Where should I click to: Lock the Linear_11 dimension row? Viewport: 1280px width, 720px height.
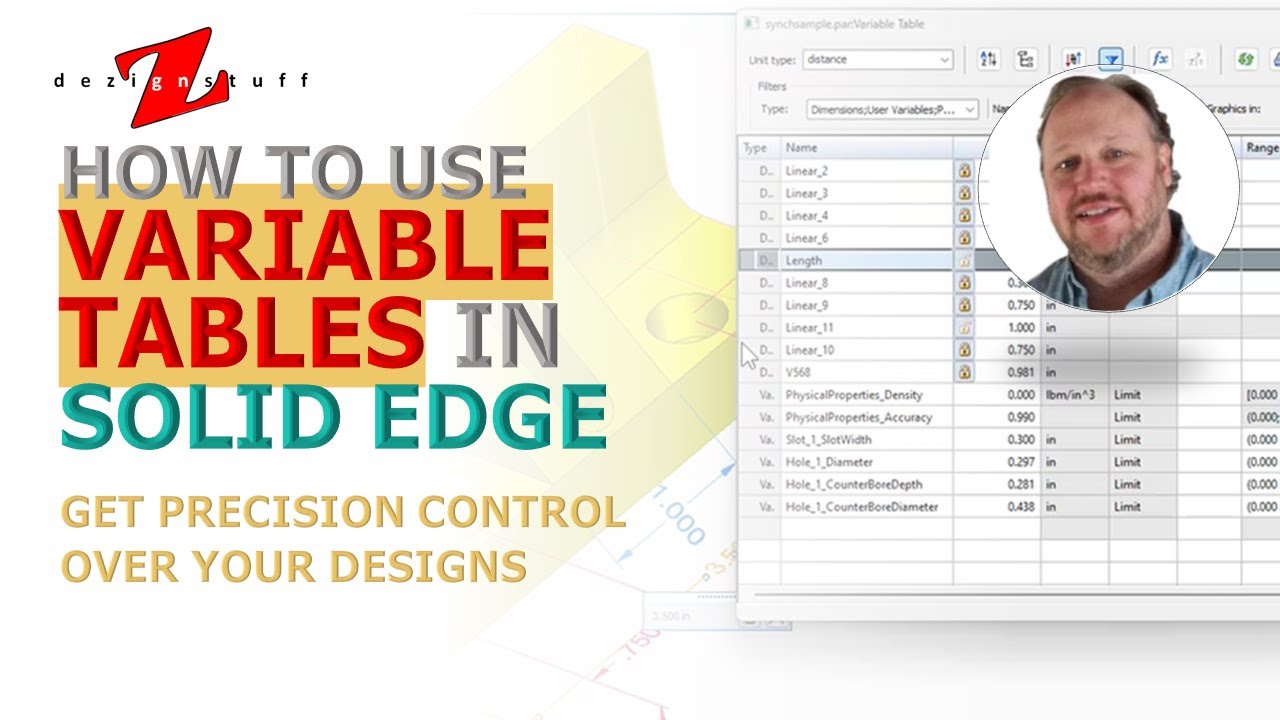[964, 327]
